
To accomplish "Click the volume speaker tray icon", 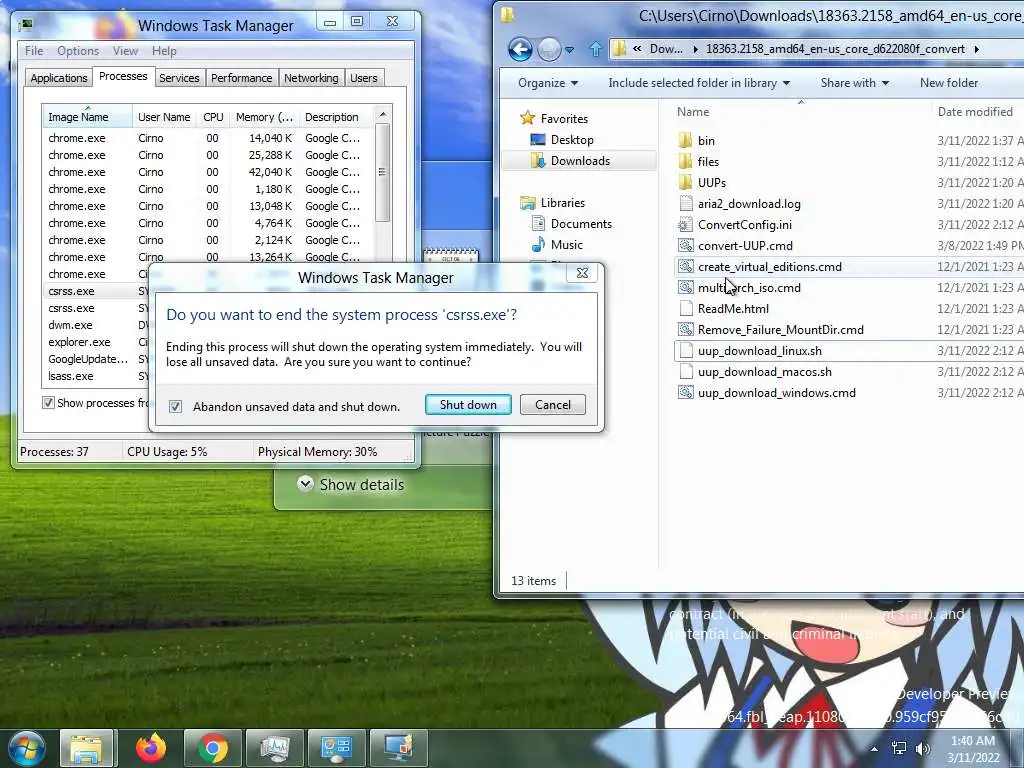I will coord(923,748).
